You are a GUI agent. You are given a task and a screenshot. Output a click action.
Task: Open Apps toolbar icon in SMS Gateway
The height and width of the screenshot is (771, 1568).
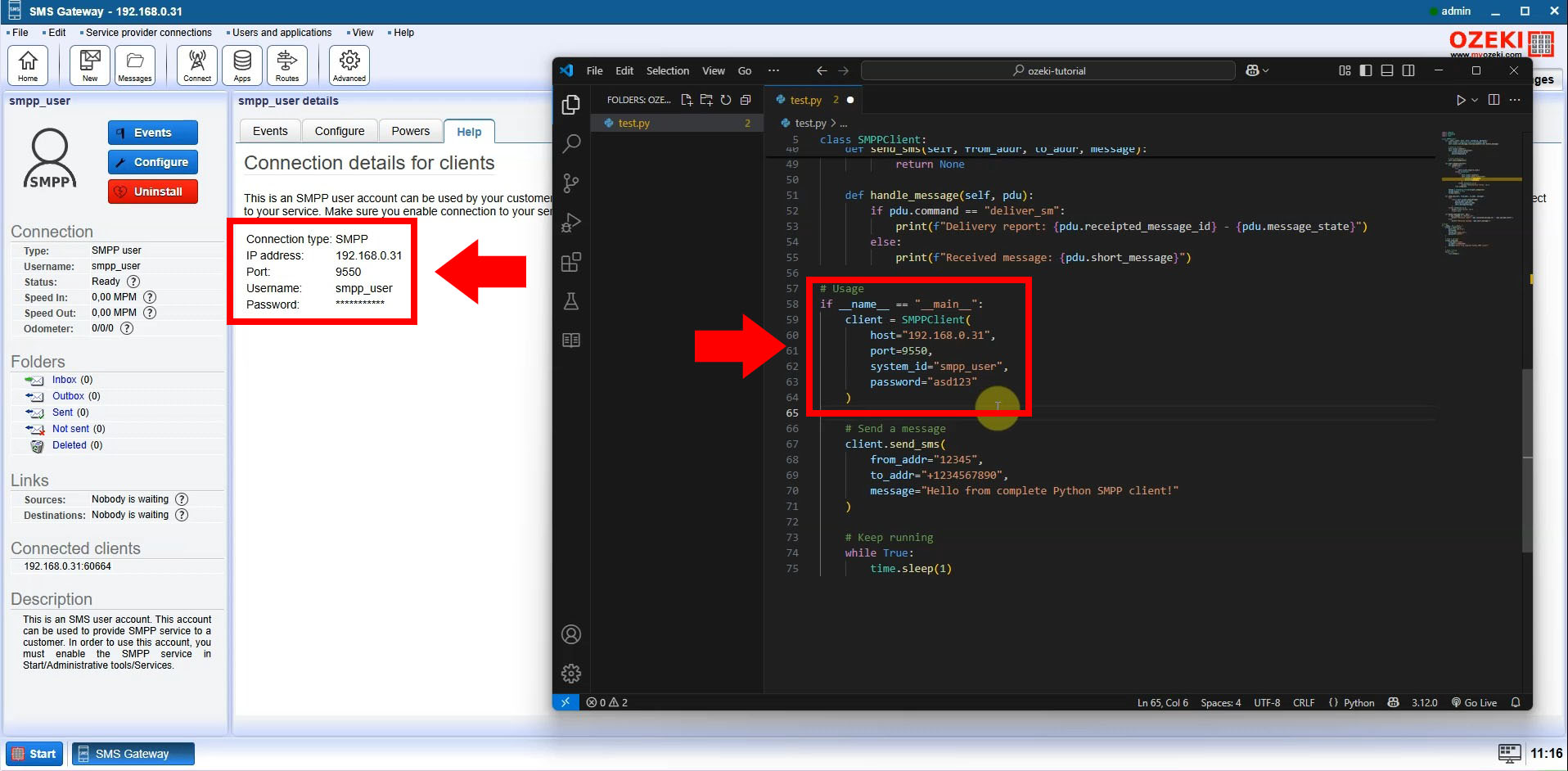coord(242,65)
